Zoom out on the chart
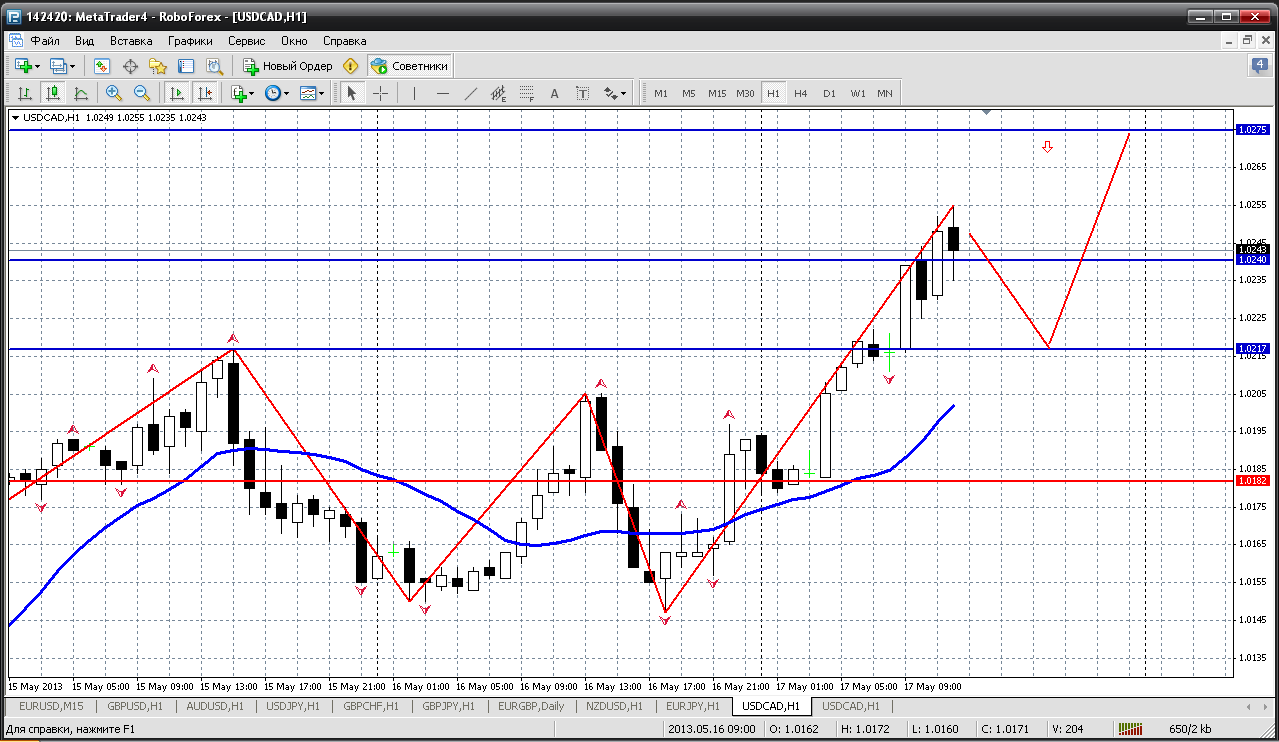This screenshot has width=1279, height=742. click(x=142, y=93)
